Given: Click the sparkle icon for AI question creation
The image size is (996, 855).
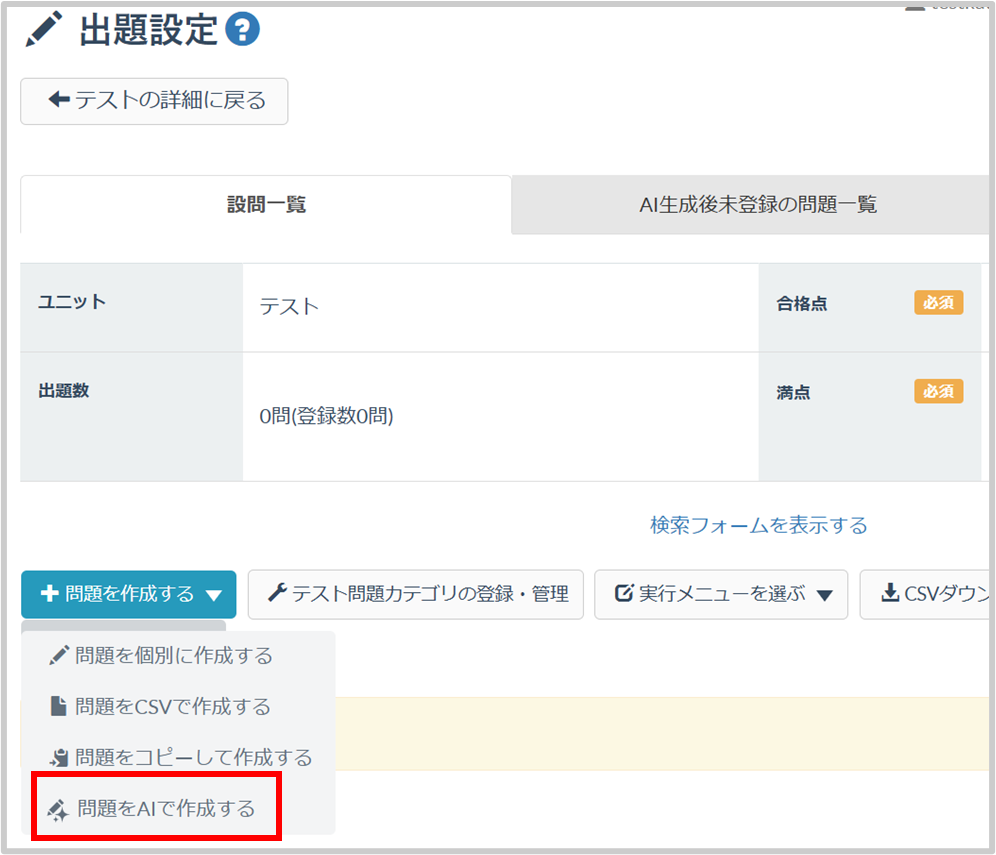Looking at the screenshot, I should pyautogui.click(x=57, y=809).
